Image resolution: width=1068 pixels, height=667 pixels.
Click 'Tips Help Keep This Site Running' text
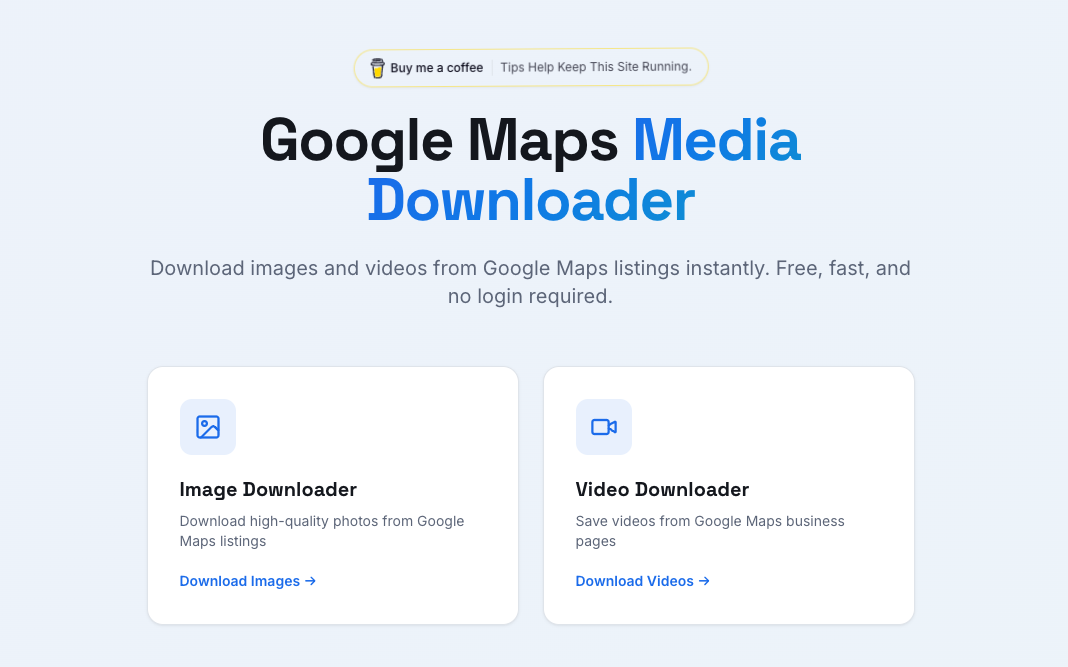click(596, 67)
